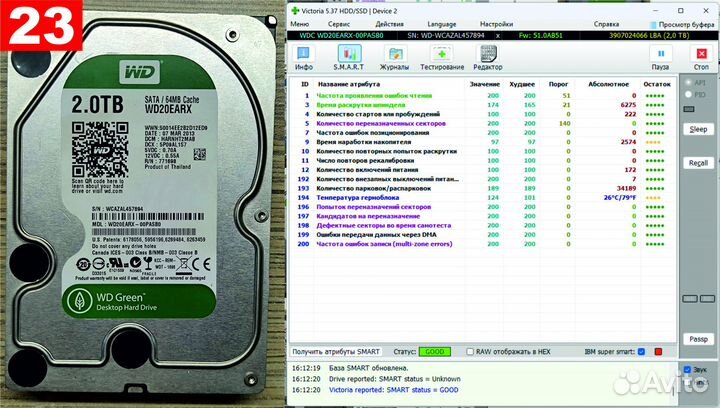Select the S.M.A.R.T toolbar icon
The width and height of the screenshot is (720, 408).
click(349, 58)
